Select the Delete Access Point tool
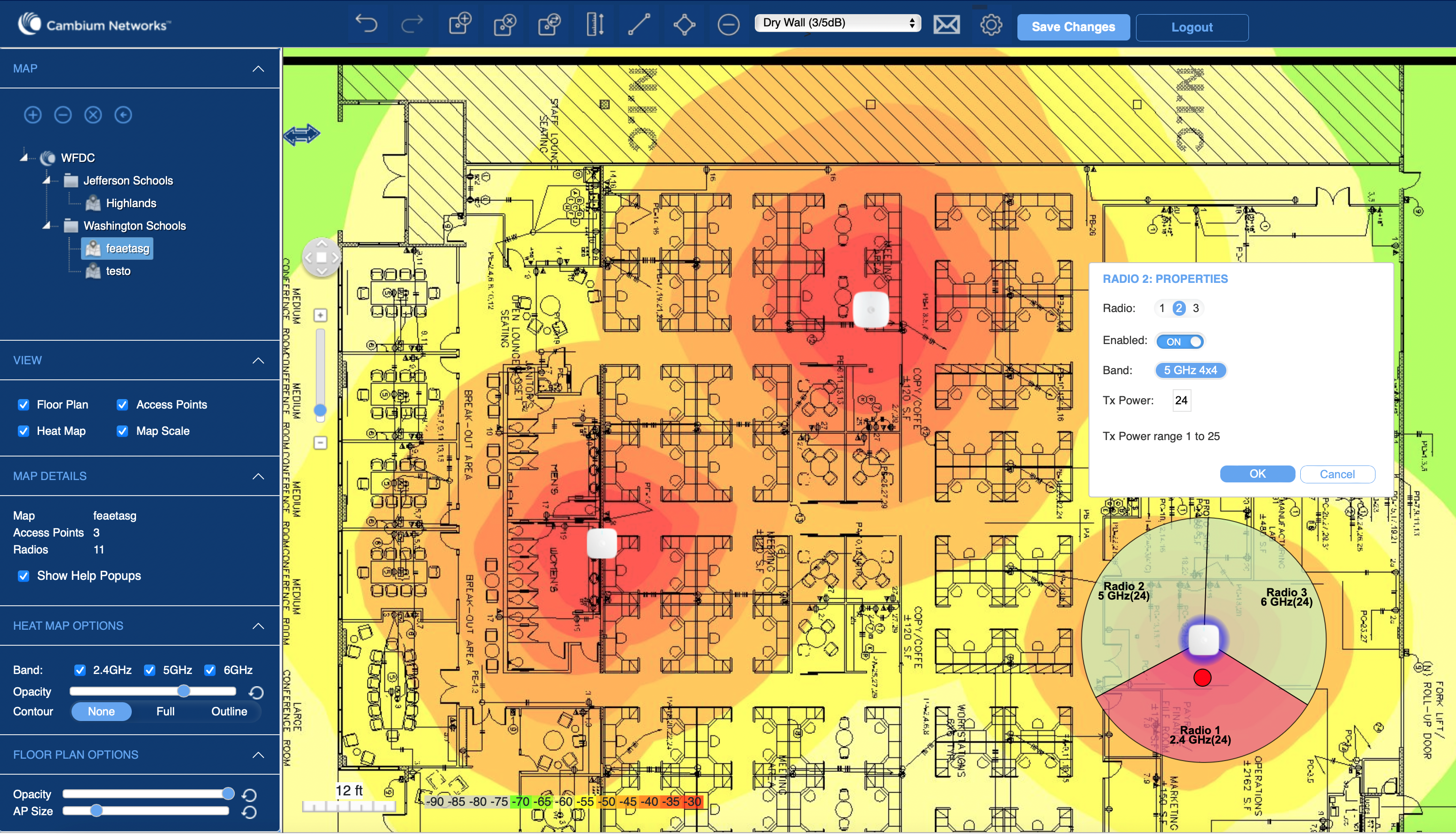The height and width of the screenshot is (834, 1456). (x=504, y=24)
